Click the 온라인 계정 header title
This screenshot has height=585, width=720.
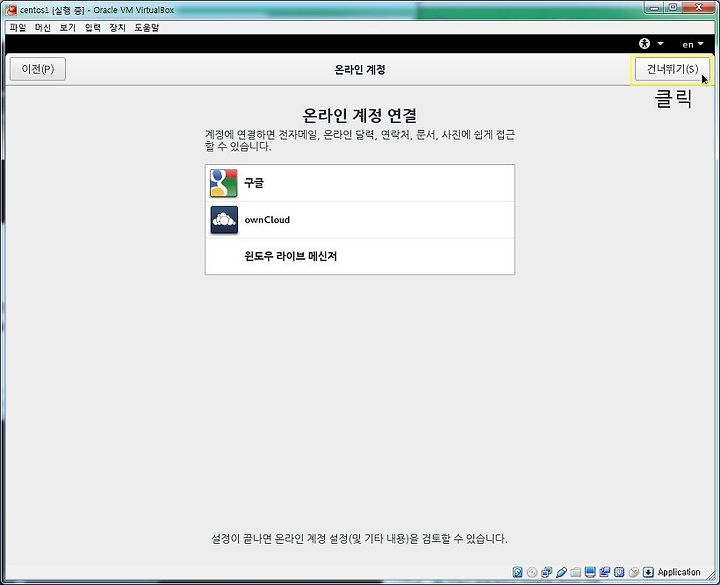click(x=360, y=70)
